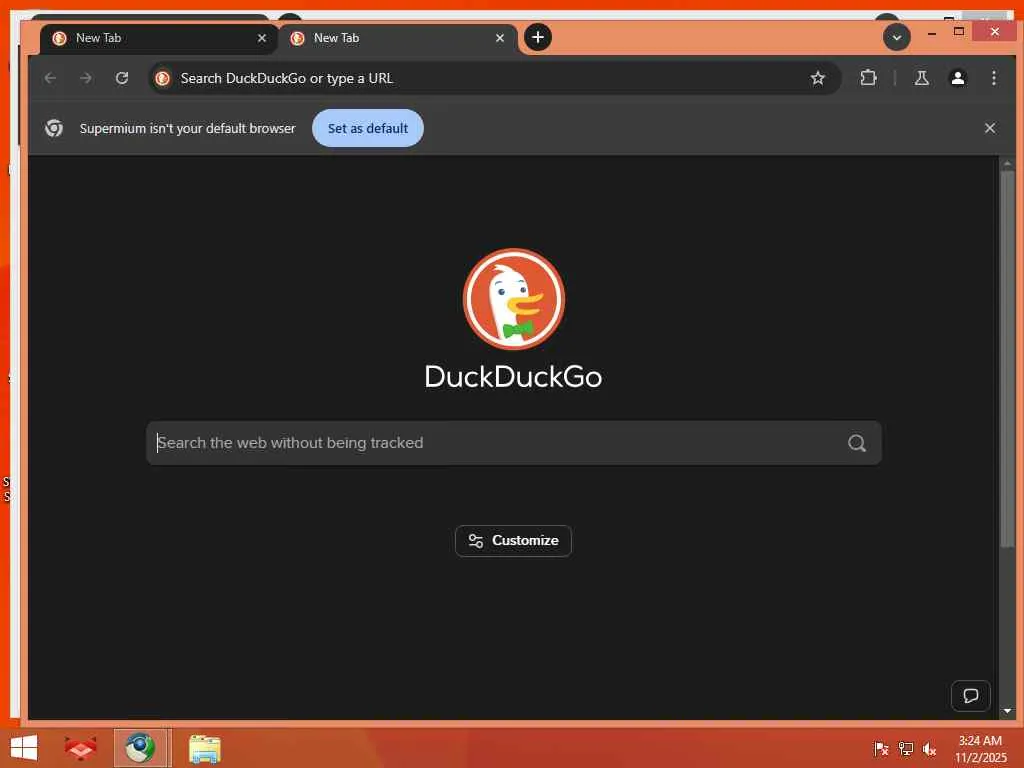The height and width of the screenshot is (768, 1024).
Task: Click the Supermium taskbar icon
Action: tap(140, 748)
